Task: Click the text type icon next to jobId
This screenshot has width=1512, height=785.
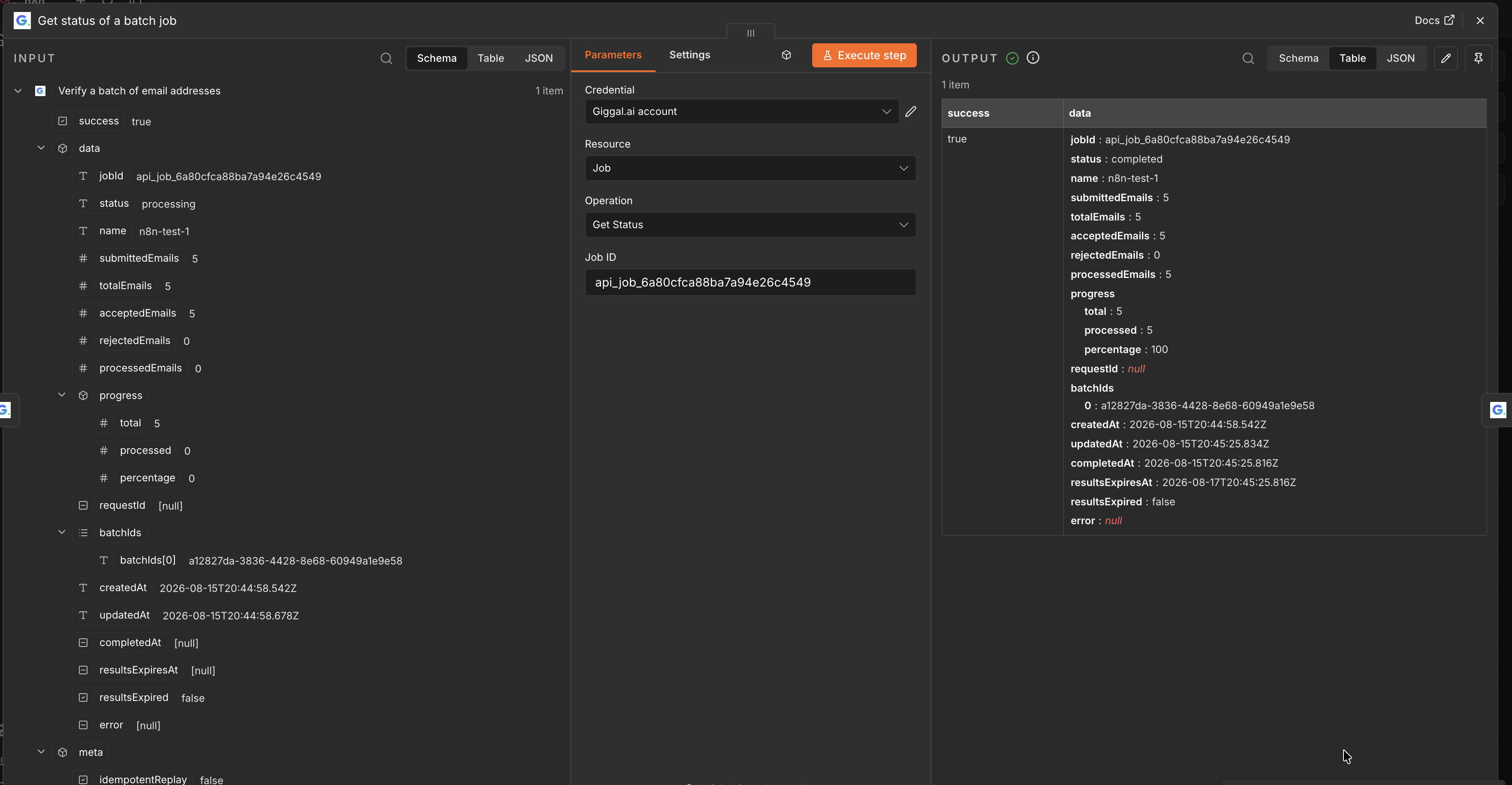Action: pos(83,176)
